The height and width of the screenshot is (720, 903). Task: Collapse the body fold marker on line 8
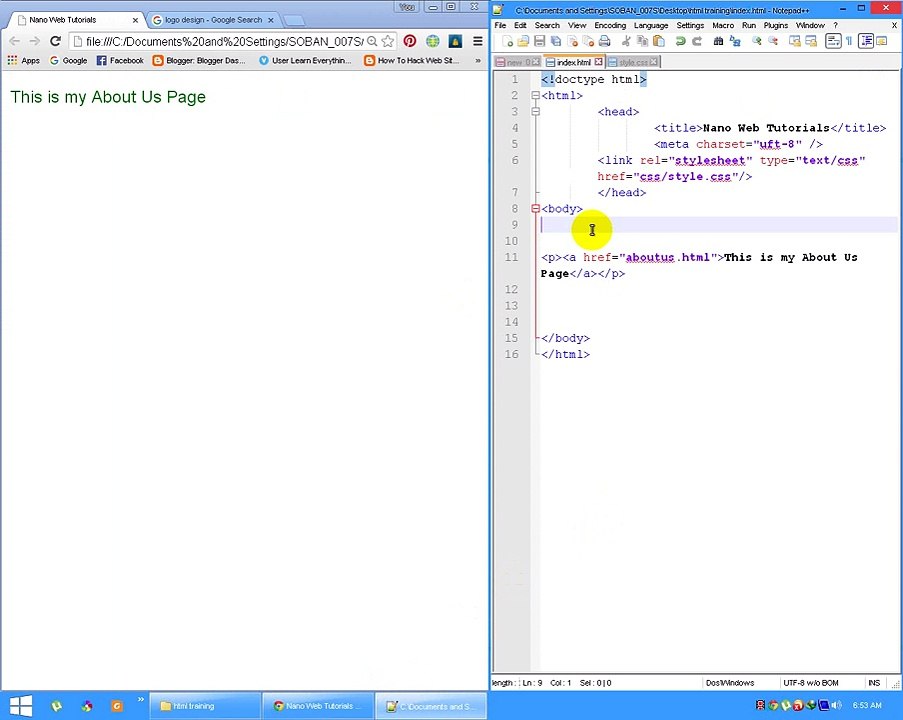point(536,209)
